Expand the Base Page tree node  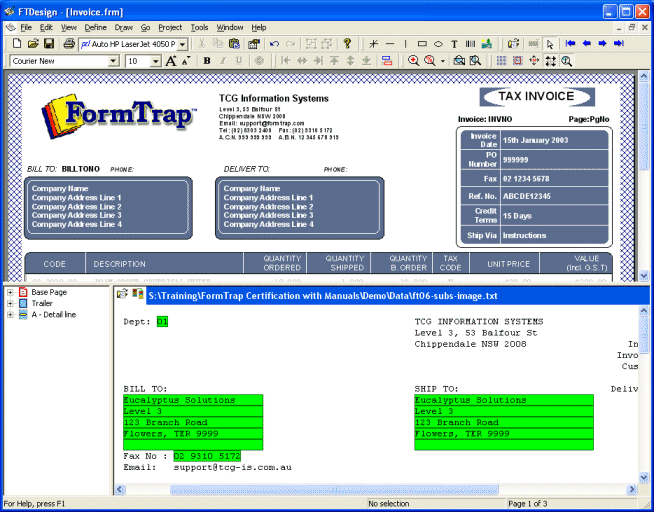[x=10, y=292]
